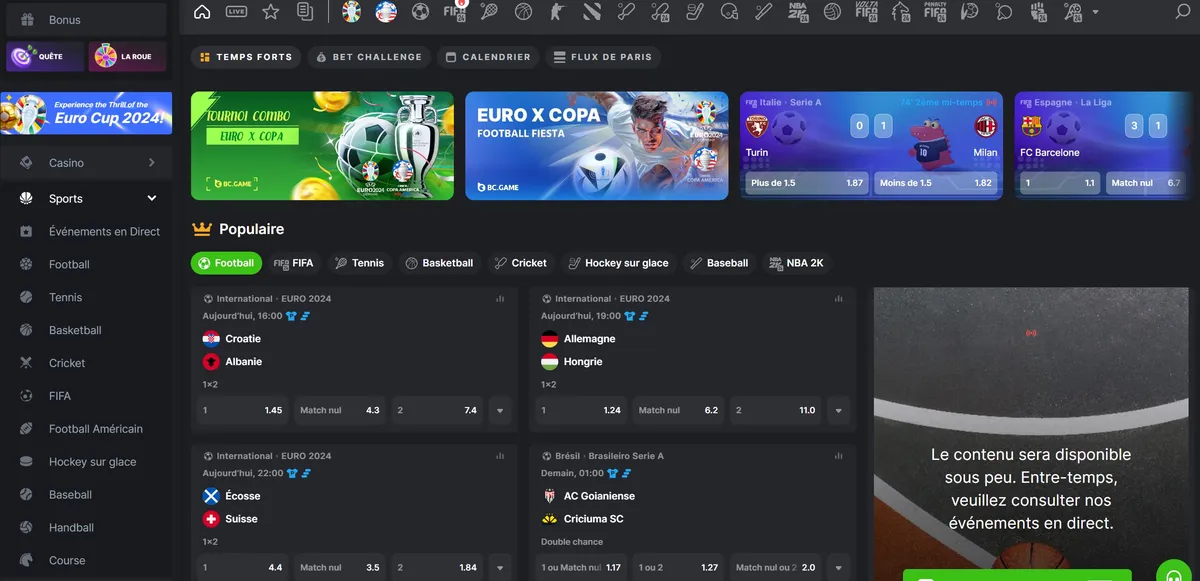Expand the Casino sidebar menu
This screenshot has width=1200, height=581.
click(152, 163)
